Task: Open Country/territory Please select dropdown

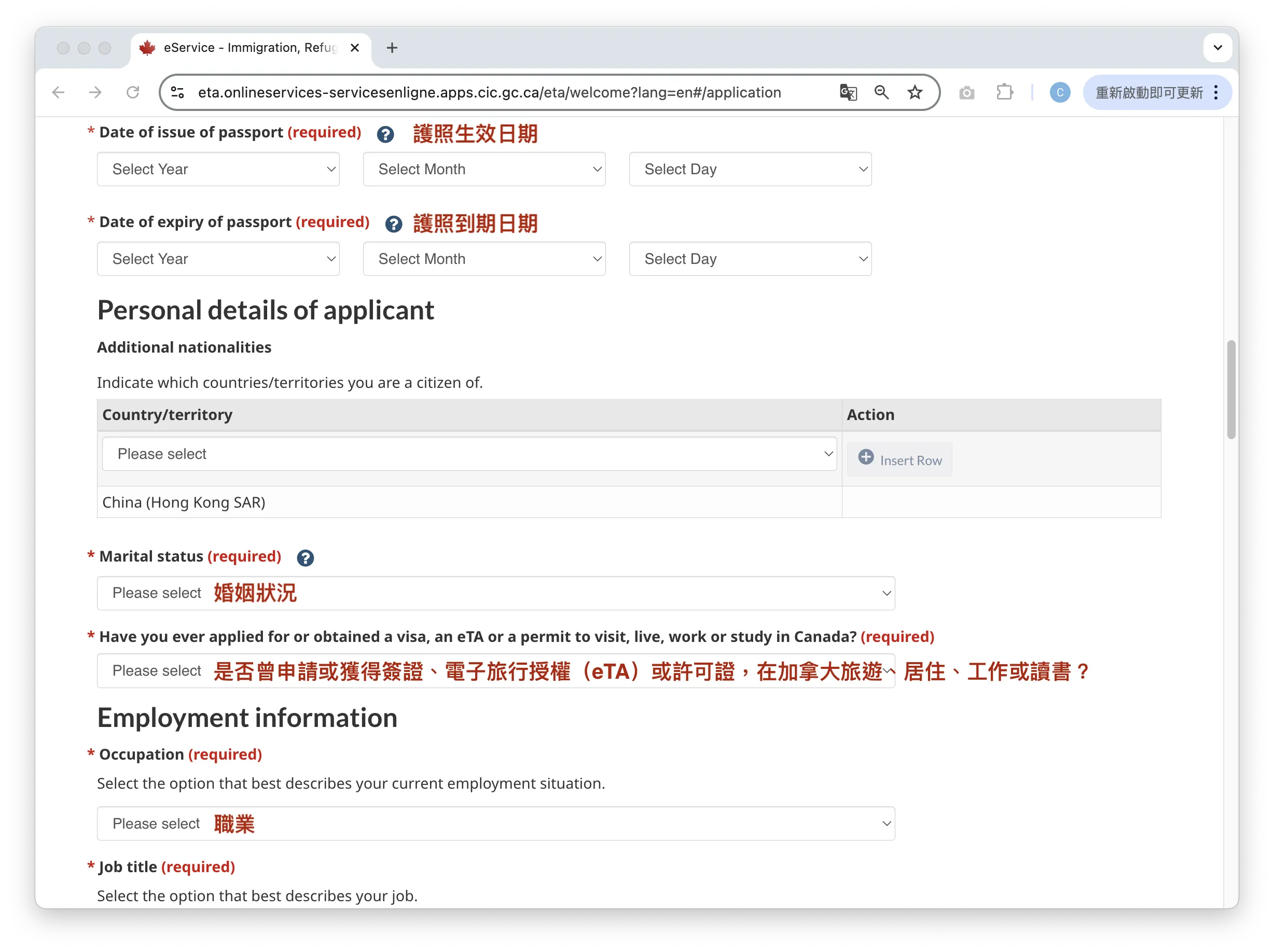Action: point(469,454)
